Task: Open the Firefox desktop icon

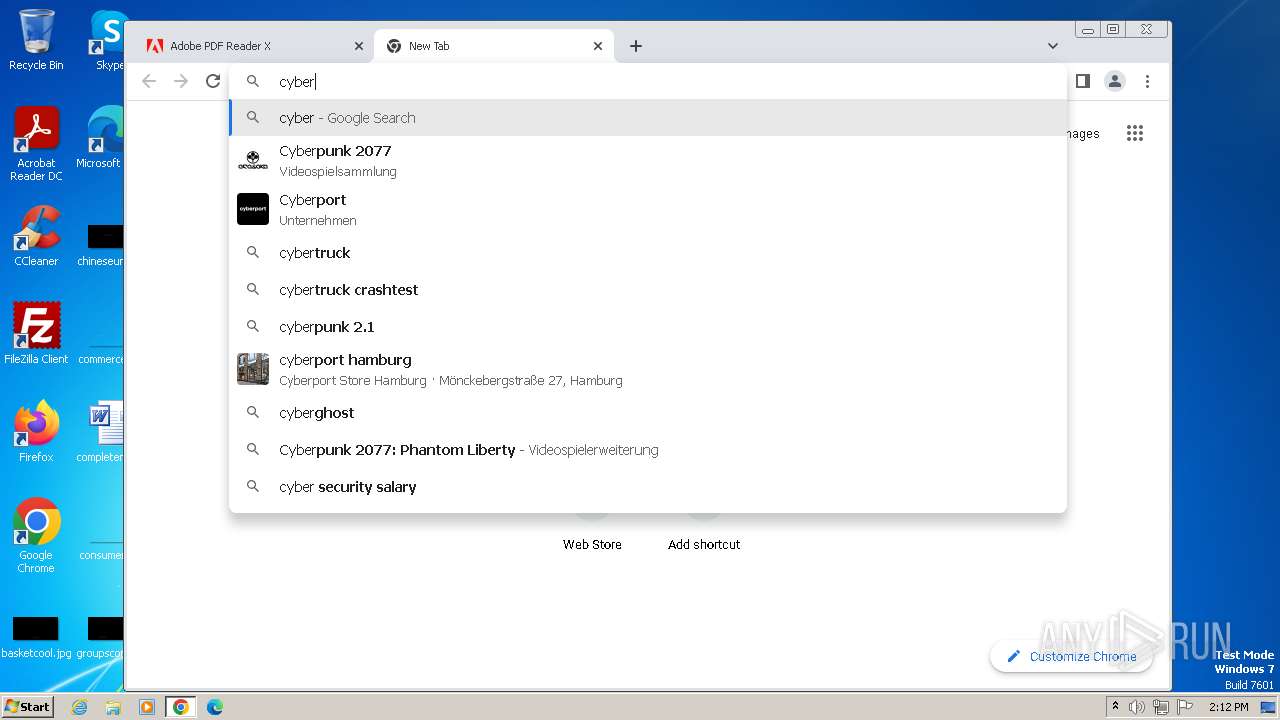Action: (36, 432)
